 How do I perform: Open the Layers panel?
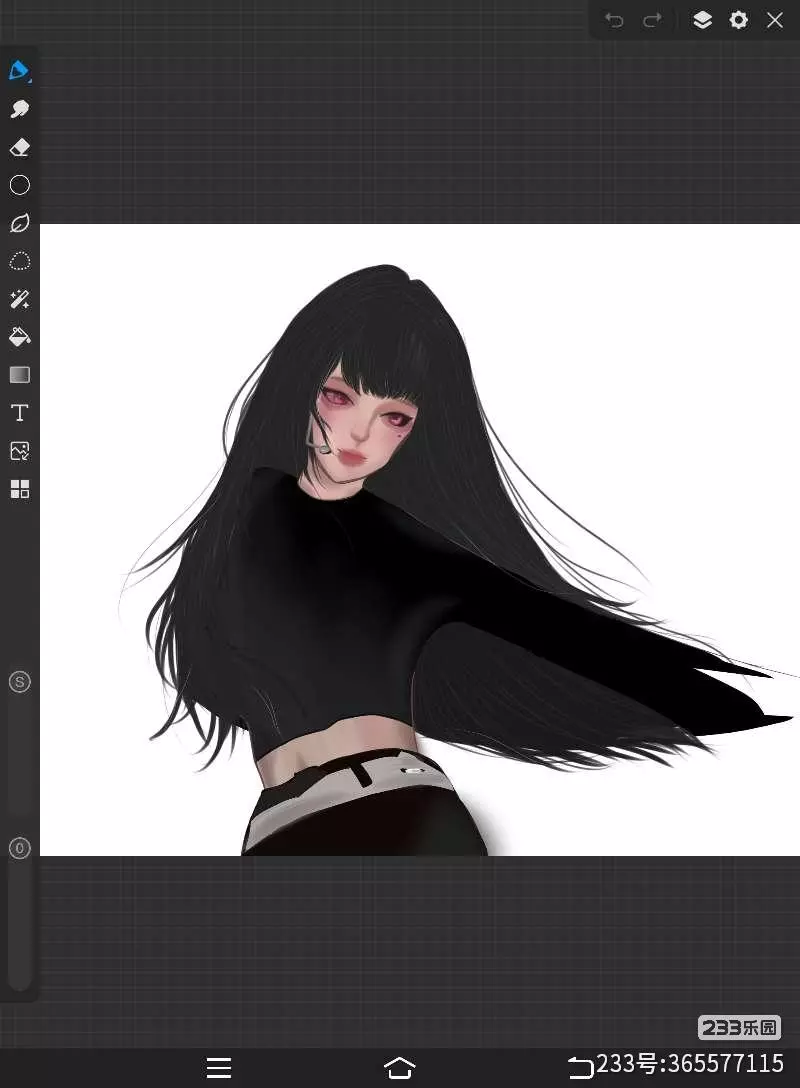click(x=702, y=20)
